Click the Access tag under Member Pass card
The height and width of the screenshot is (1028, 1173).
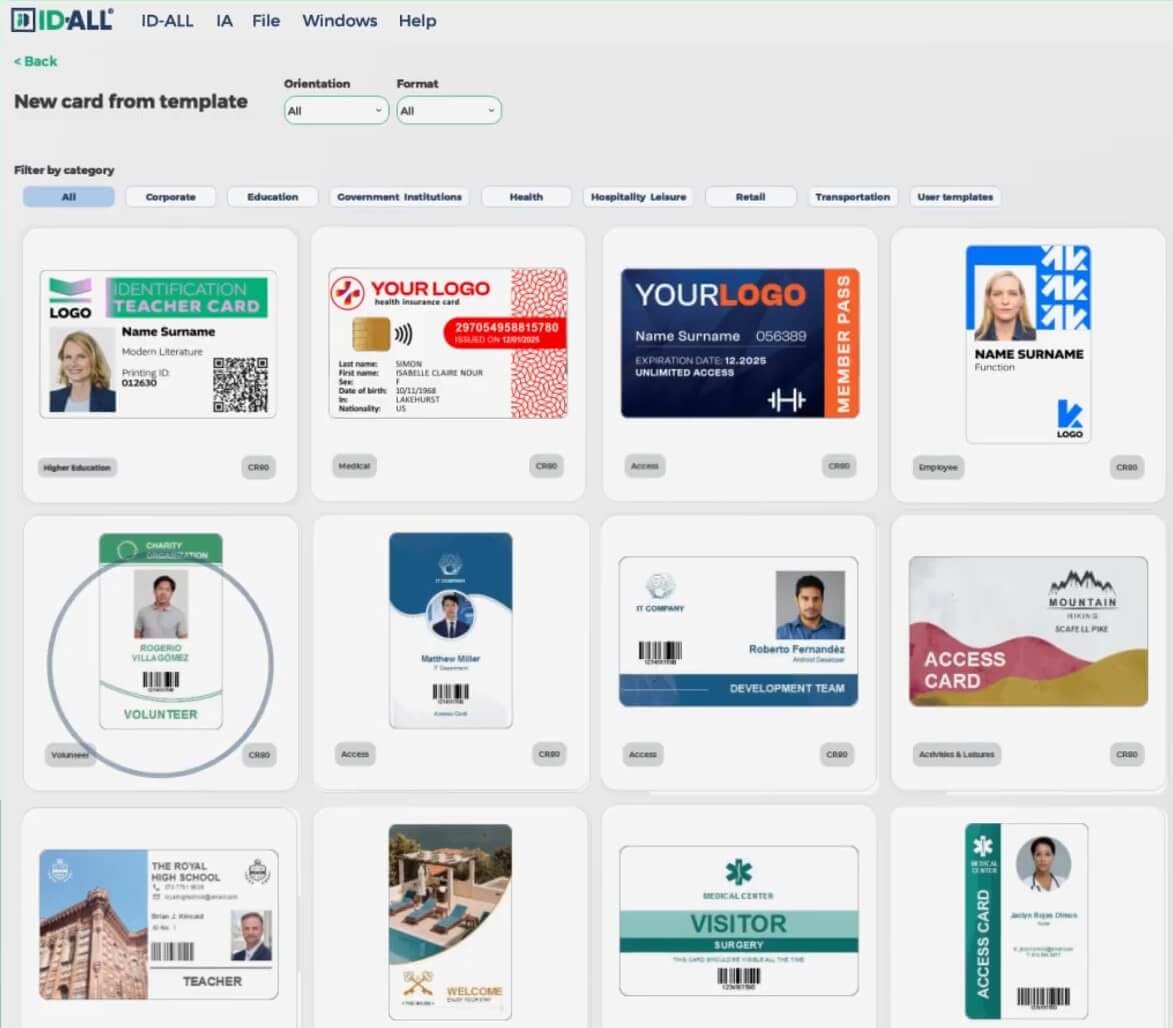pyautogui.click(x=644, y=466)
